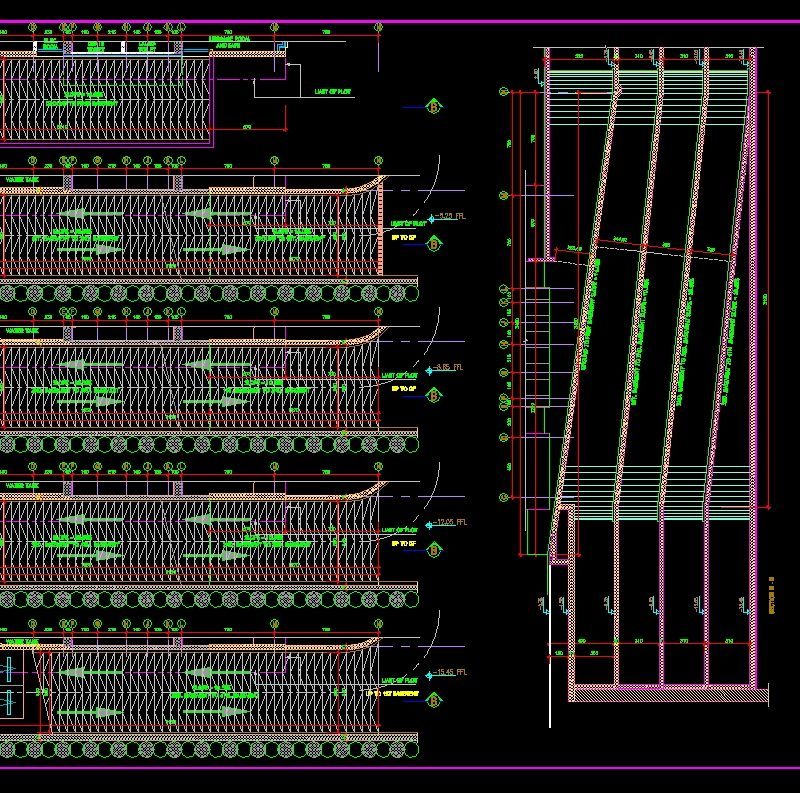The image size is (800, 793).
Task: Click the lowest section marker B symbol
Action: click(433, 702)
